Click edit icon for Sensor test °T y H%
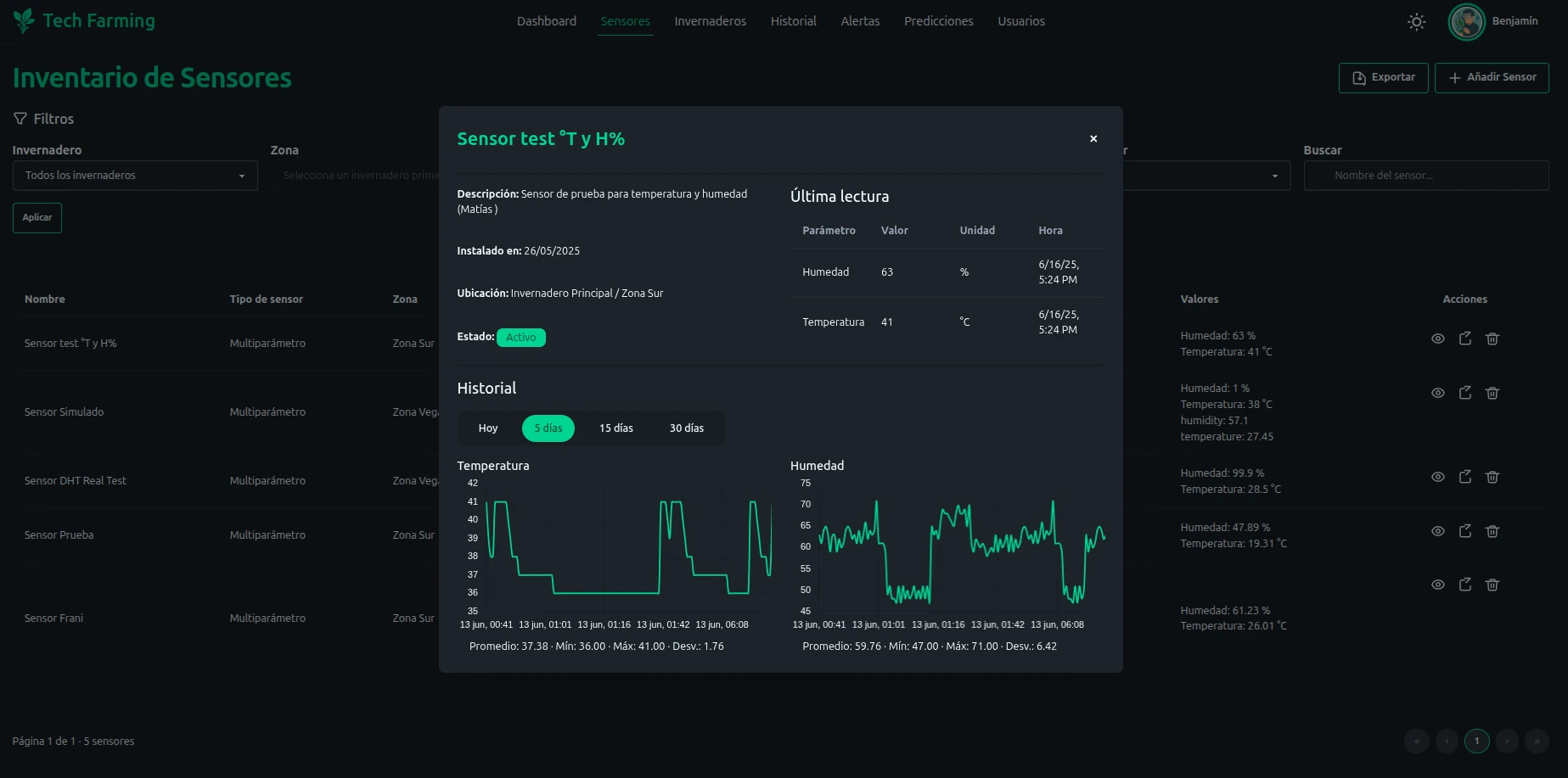 click(x=1464, y=339)
